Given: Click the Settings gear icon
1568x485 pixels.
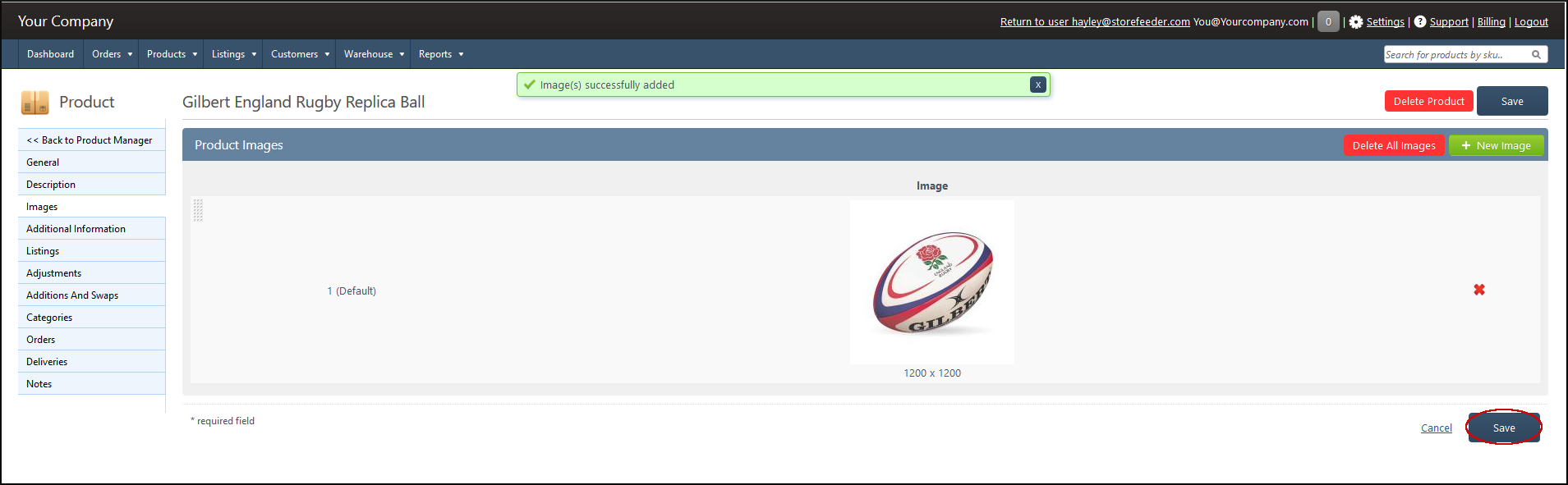Looking at the screenshot, I should 1356,22.
